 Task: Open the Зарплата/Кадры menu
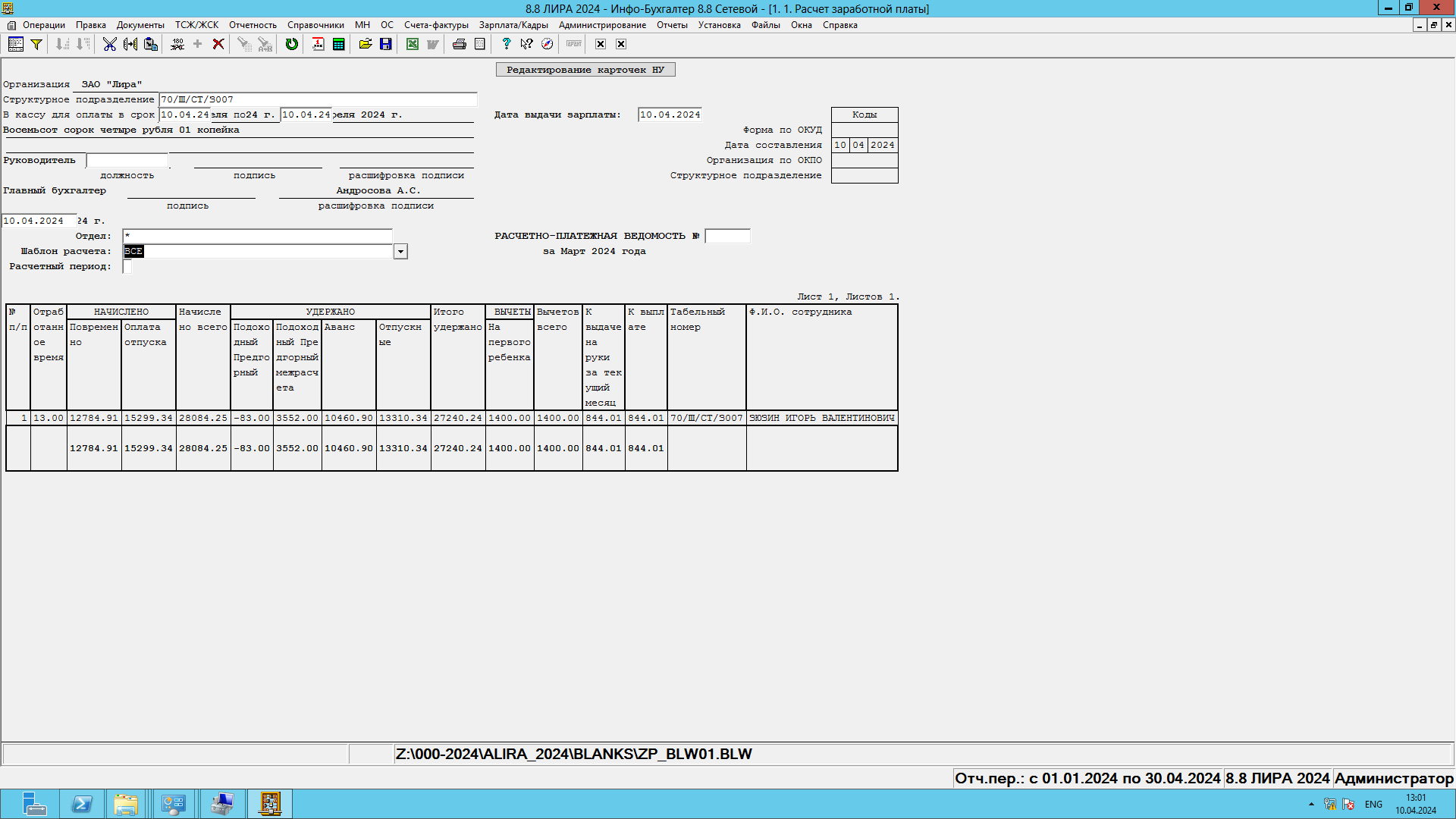pyautogui.click(x=513, y=25)
